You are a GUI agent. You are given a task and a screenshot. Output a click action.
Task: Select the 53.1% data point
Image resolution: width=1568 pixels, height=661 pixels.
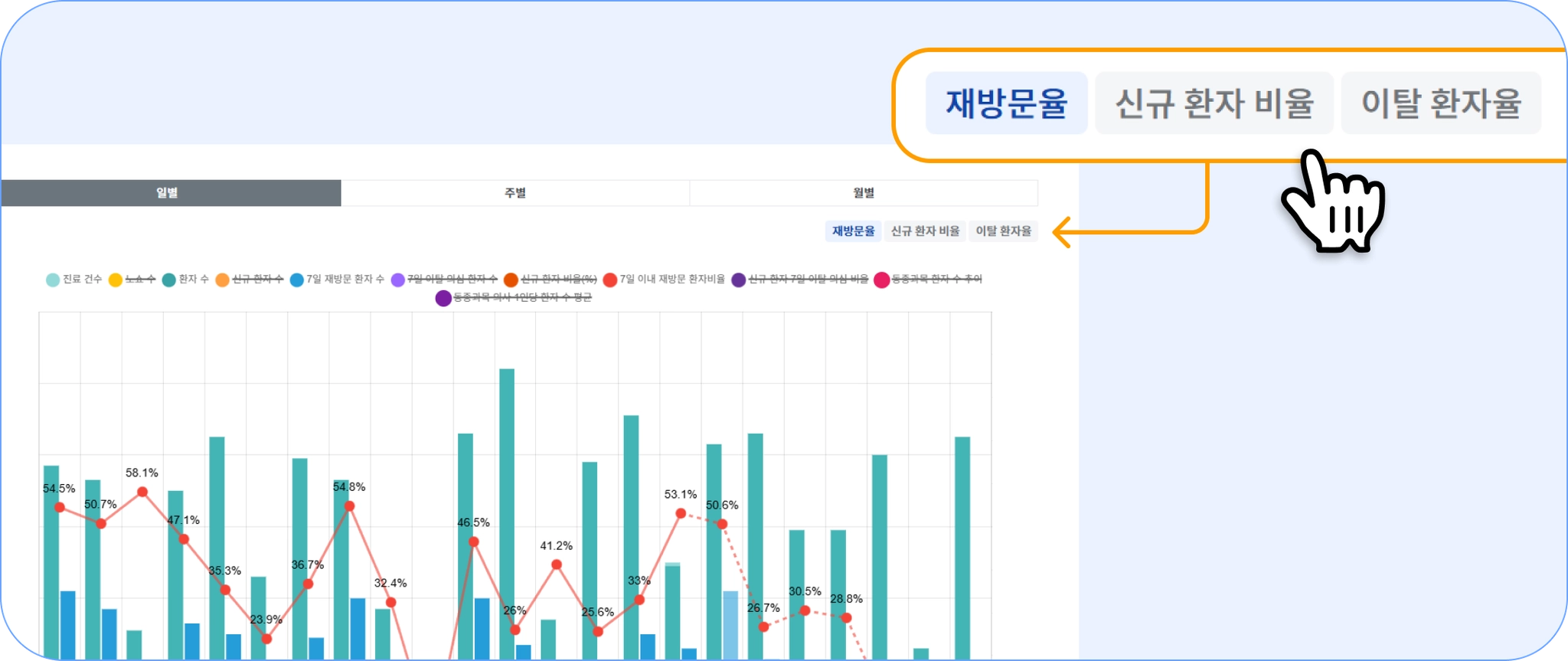click(x=681, y=513)
